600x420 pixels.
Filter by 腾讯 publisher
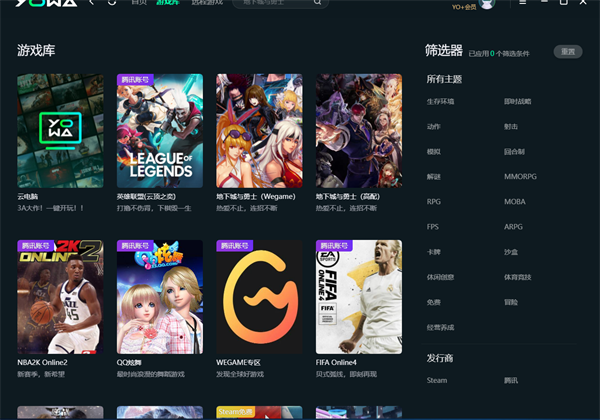click(x=511, y=380)
